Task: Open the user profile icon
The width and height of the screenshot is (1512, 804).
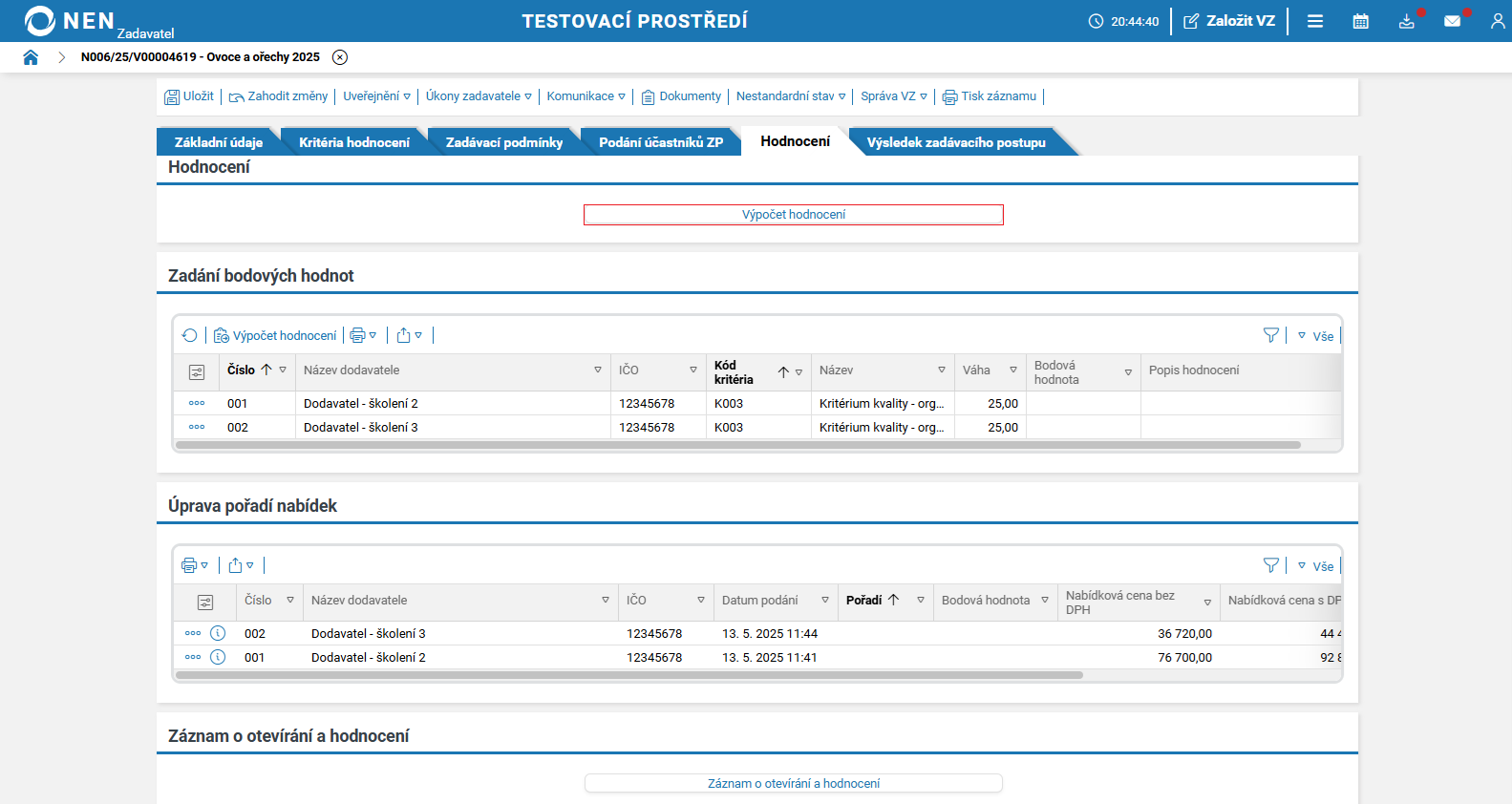Action: [1497, 21]
